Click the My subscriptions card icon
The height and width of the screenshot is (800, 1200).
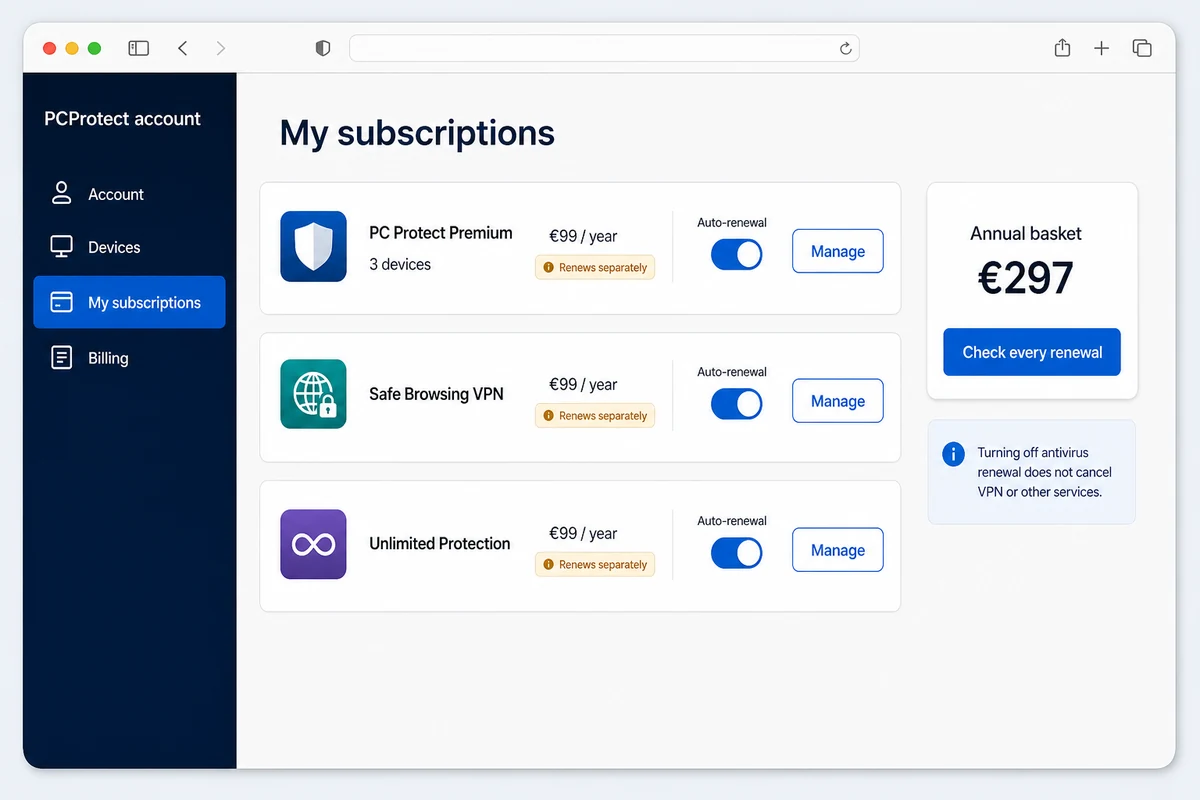[62, 302]
